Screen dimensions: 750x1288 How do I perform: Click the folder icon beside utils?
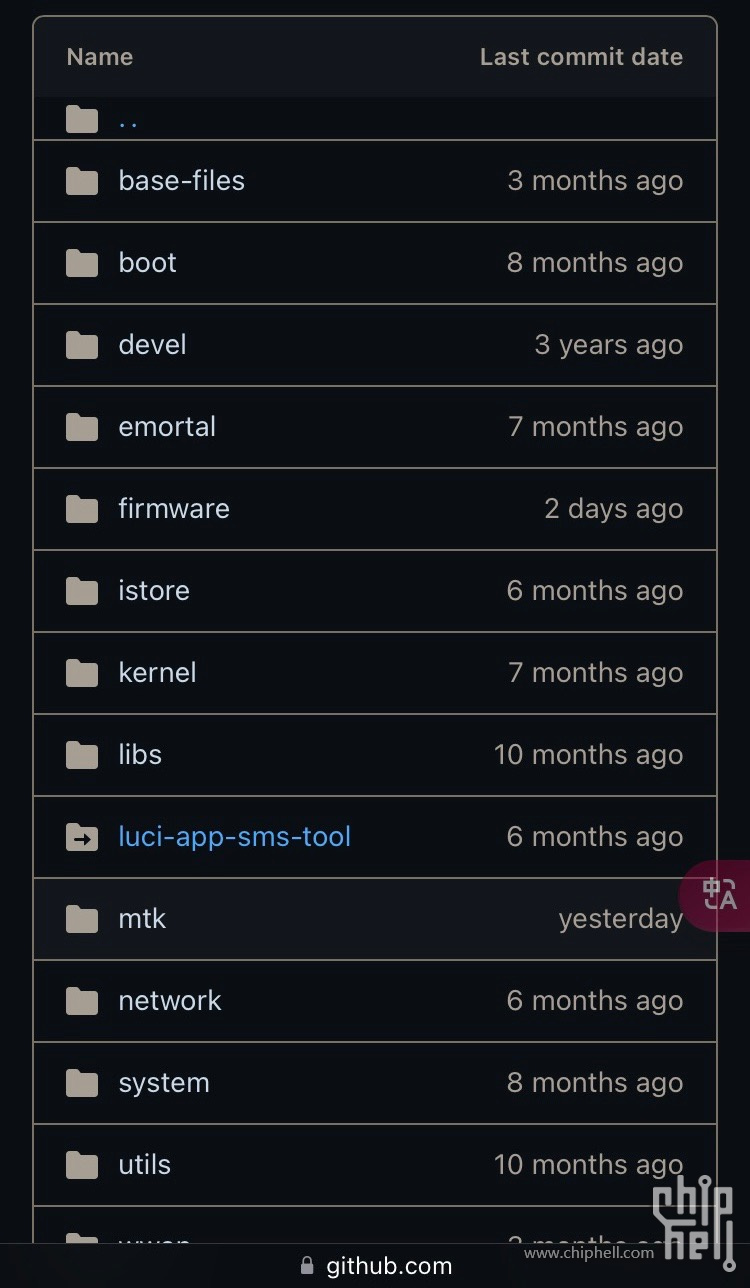point(82,1165)
